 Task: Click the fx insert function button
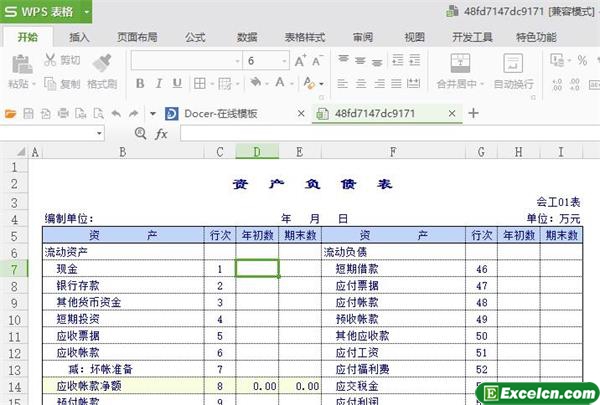161,134
